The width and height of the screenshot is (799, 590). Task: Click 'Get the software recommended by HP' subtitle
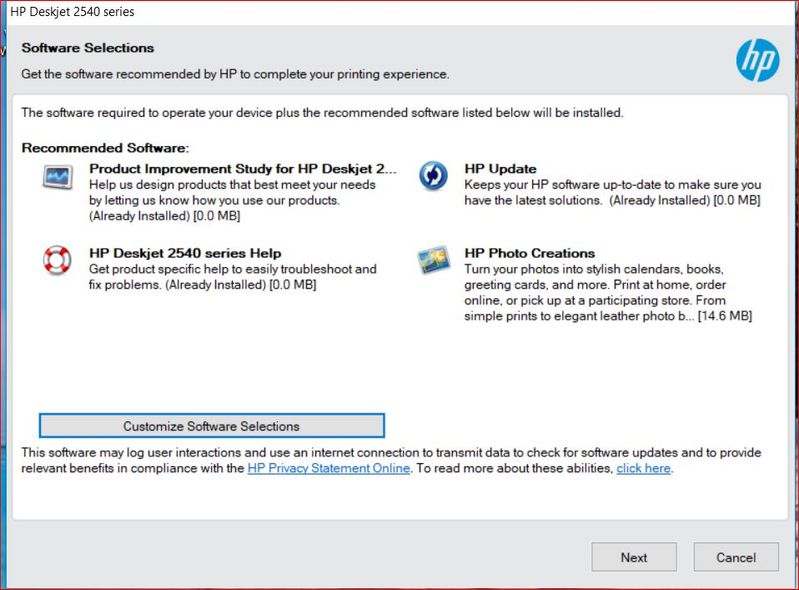tap(235, 74)
